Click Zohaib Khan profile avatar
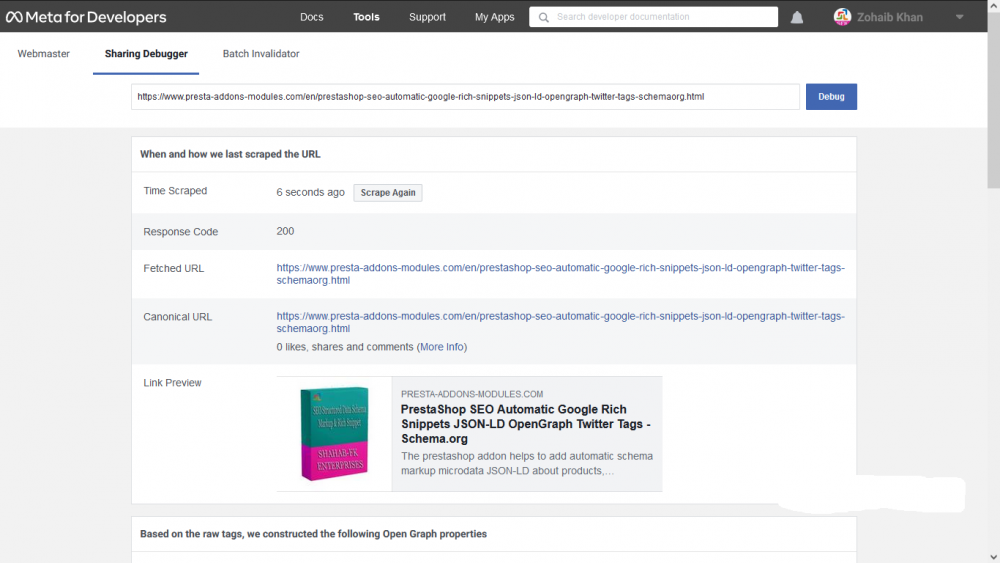Viewport: 1000px width, 563px height. (842, 17)
